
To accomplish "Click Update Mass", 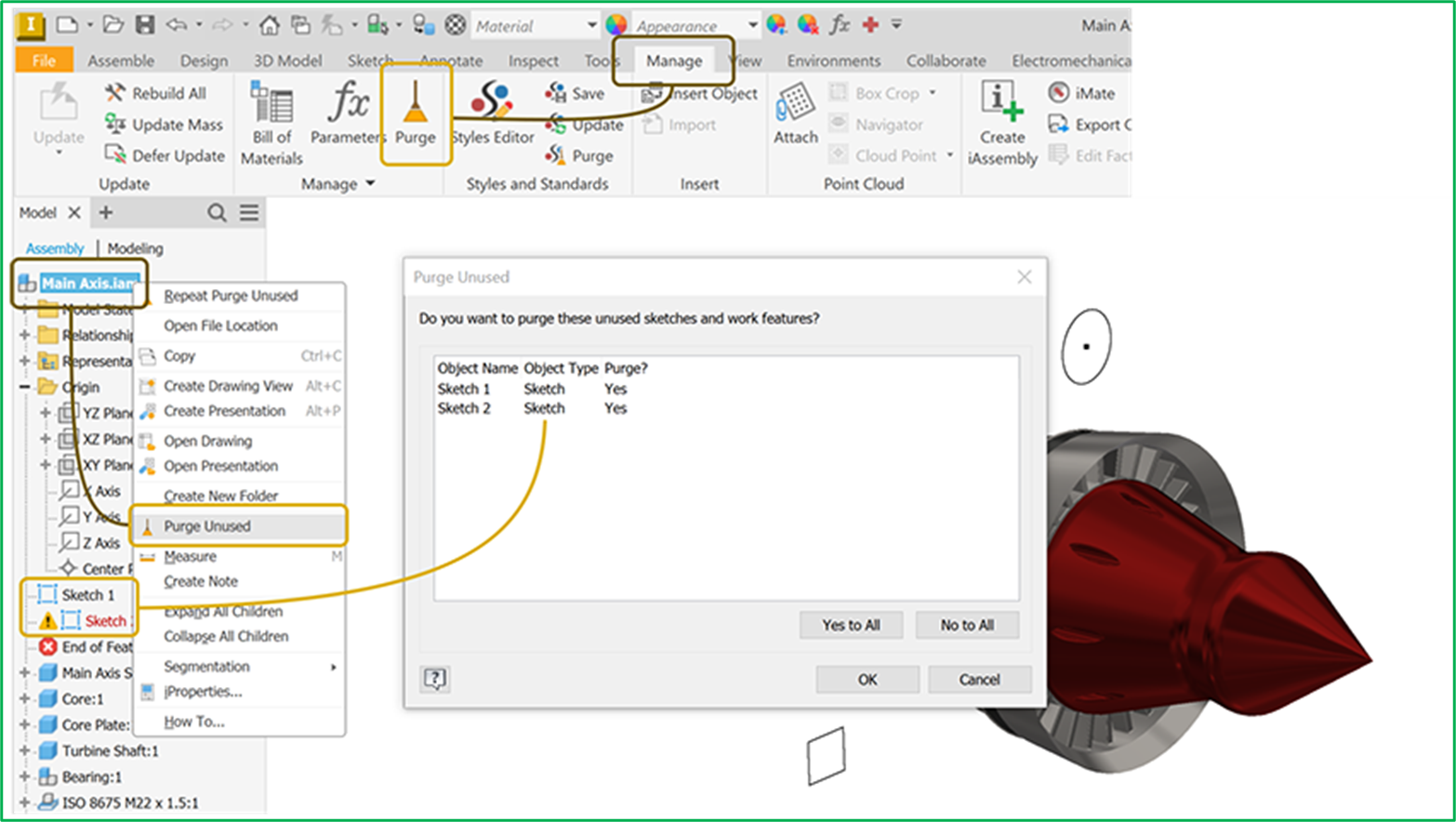I will (x=164, y=125).
